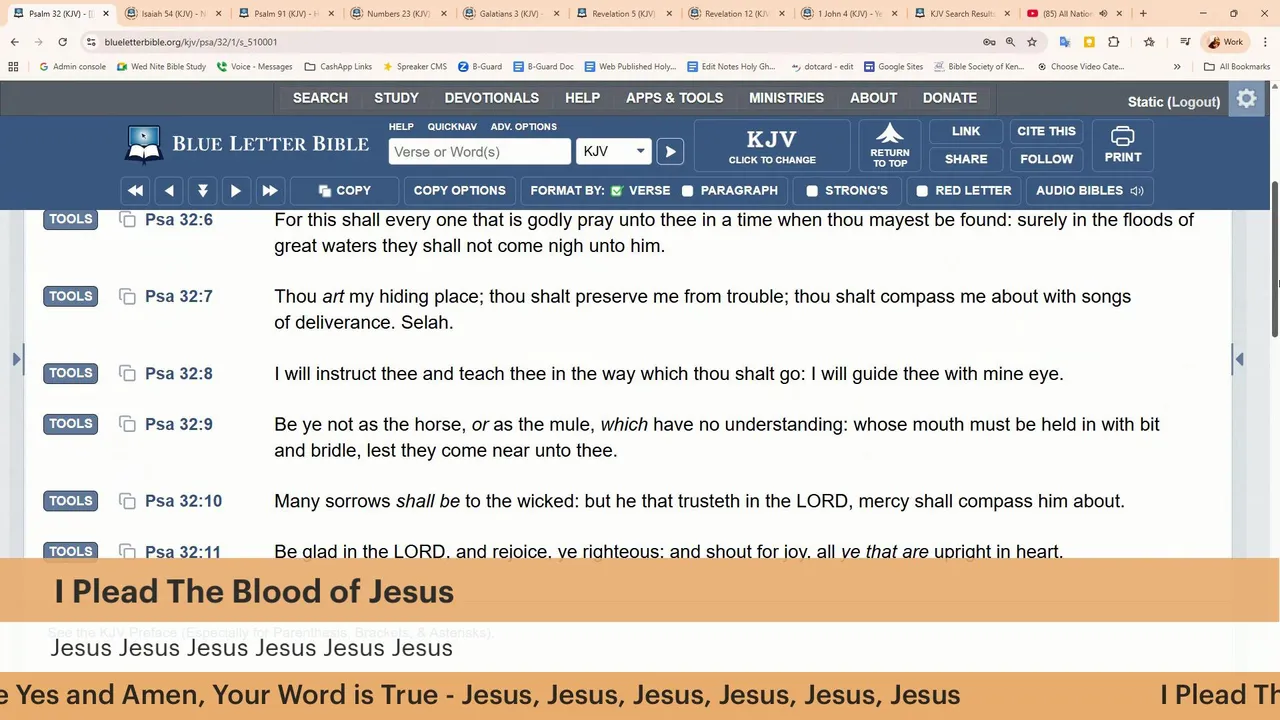1280x720 pixels.
Task: Open the Chrome apps grid in bookmarks bar
Action: coord(13,67)
